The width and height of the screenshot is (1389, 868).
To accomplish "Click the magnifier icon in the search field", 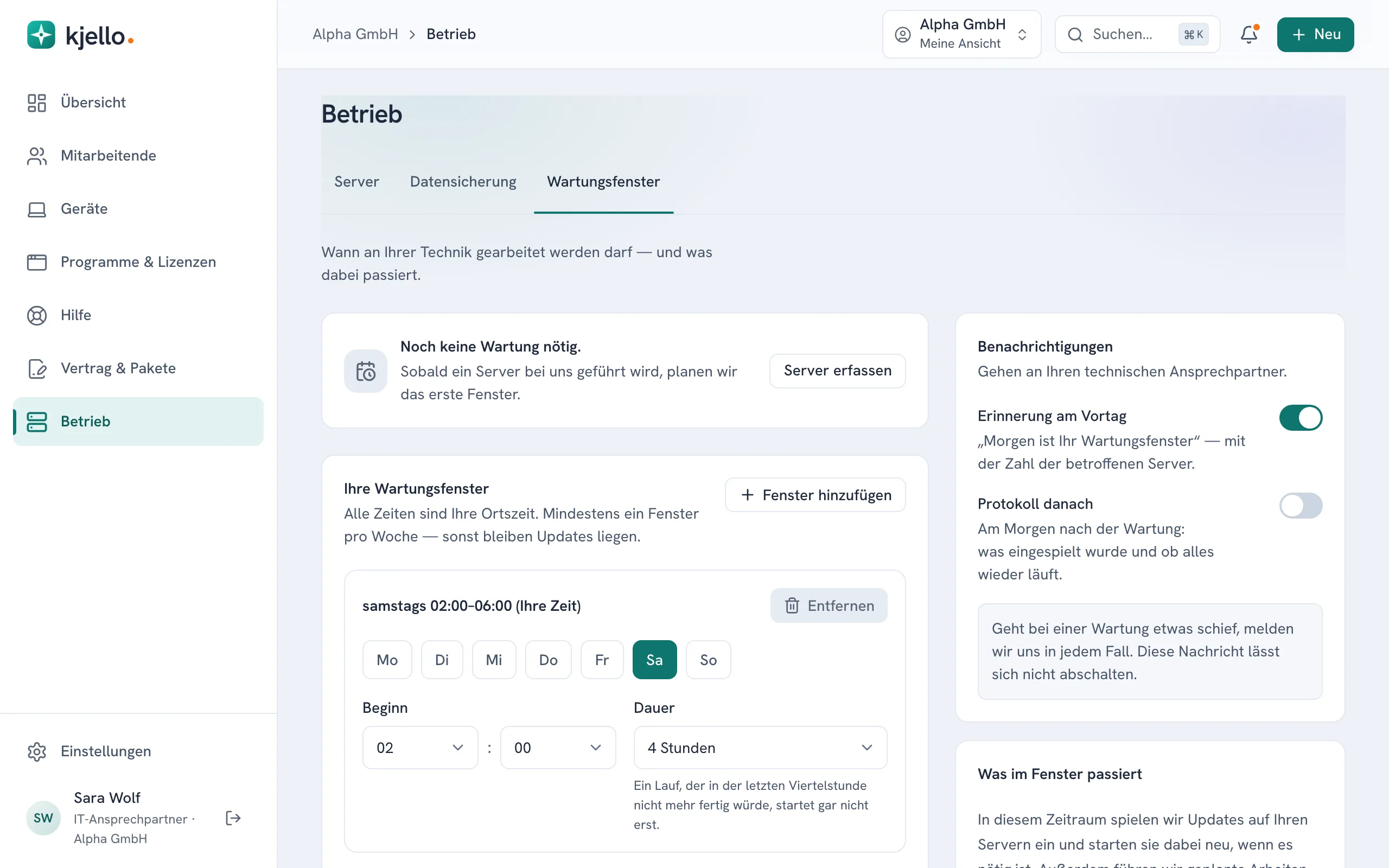I will coord(1075,34).
